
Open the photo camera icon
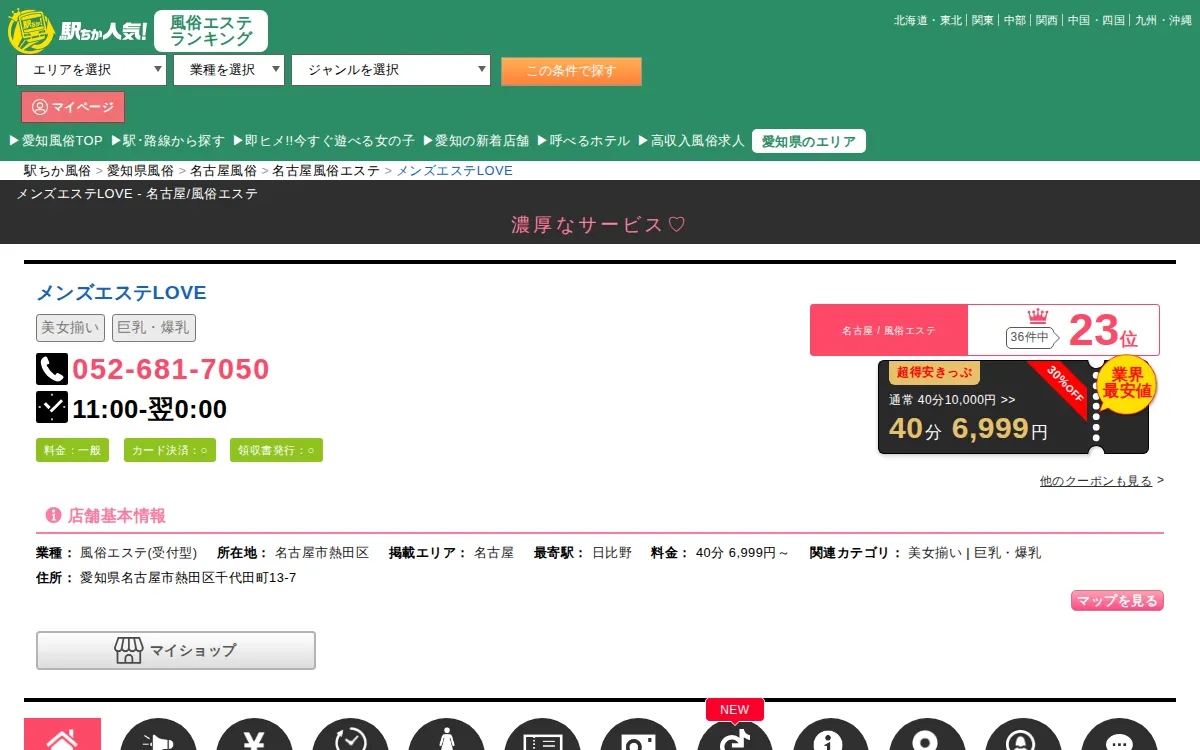[638, 735]
